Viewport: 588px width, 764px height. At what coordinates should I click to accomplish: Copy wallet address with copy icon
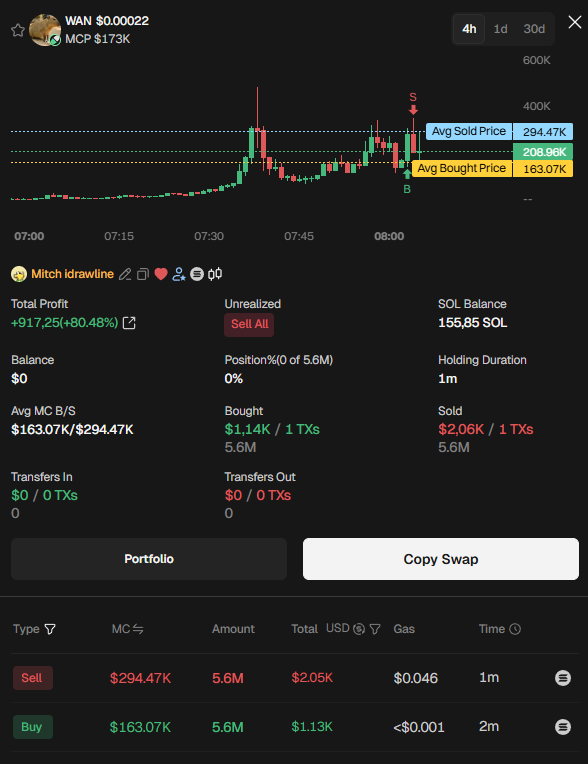[143, 274]
